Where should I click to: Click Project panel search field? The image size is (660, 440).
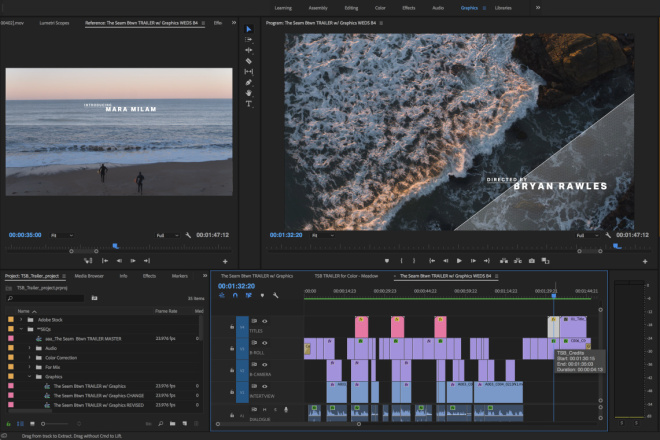(45, 298)
